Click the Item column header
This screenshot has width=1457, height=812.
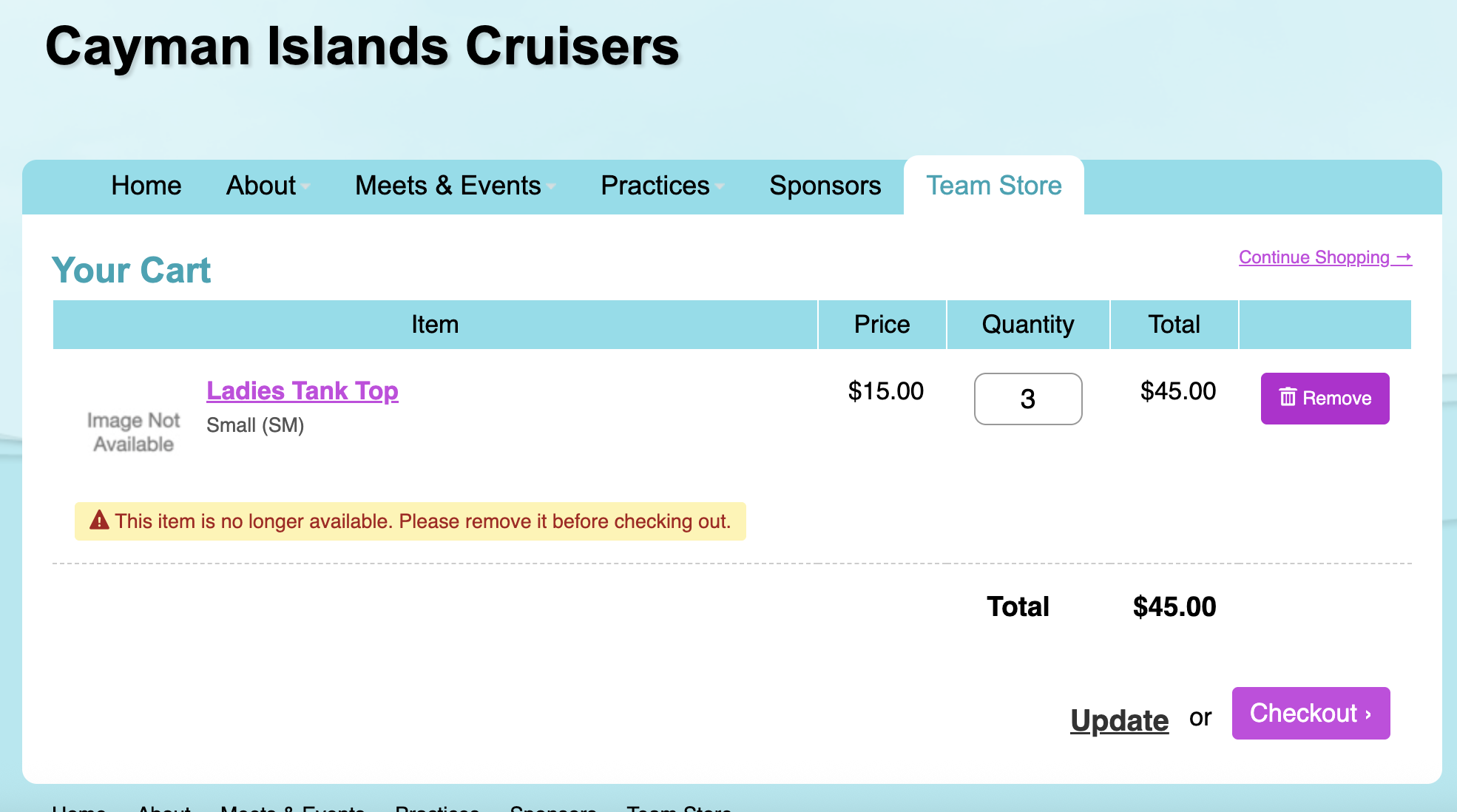pos(435,325)
